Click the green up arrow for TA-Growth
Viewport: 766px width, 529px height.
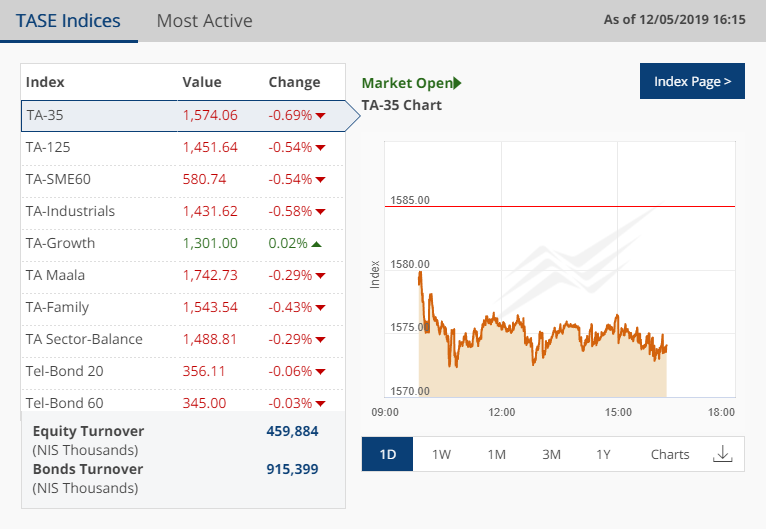316,243
